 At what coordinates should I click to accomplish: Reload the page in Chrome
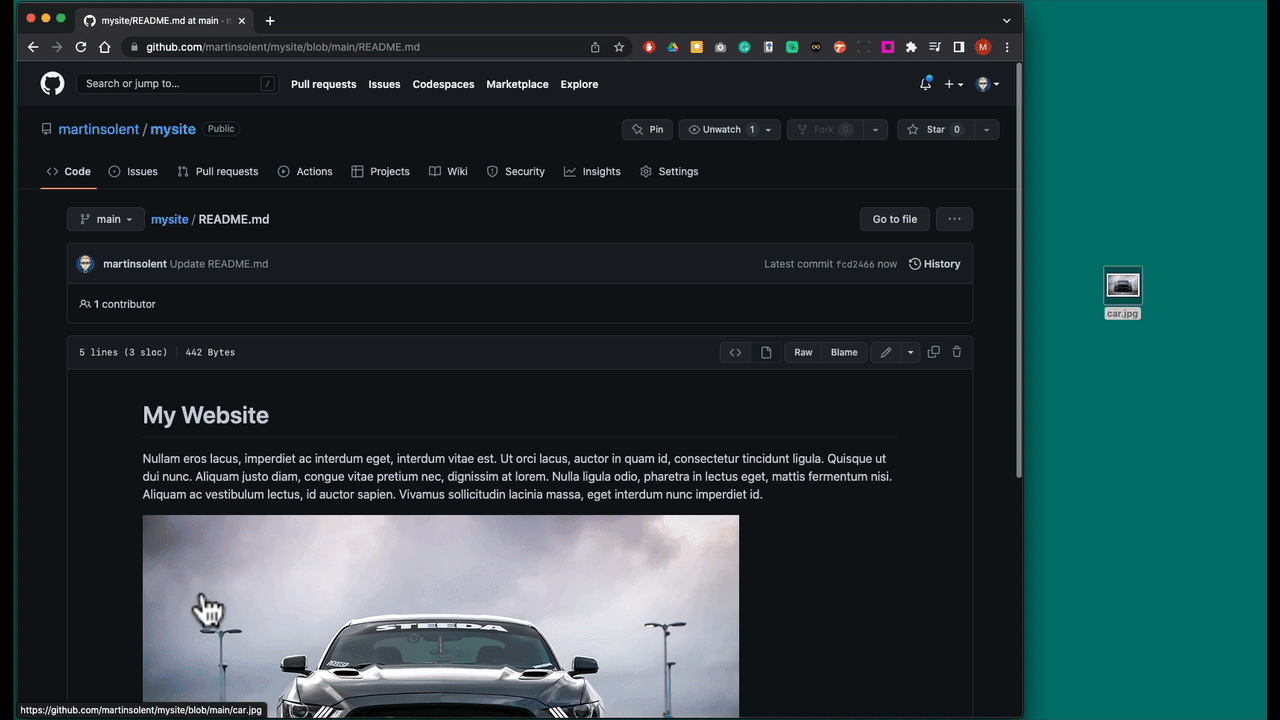click(x=81, y=47)
